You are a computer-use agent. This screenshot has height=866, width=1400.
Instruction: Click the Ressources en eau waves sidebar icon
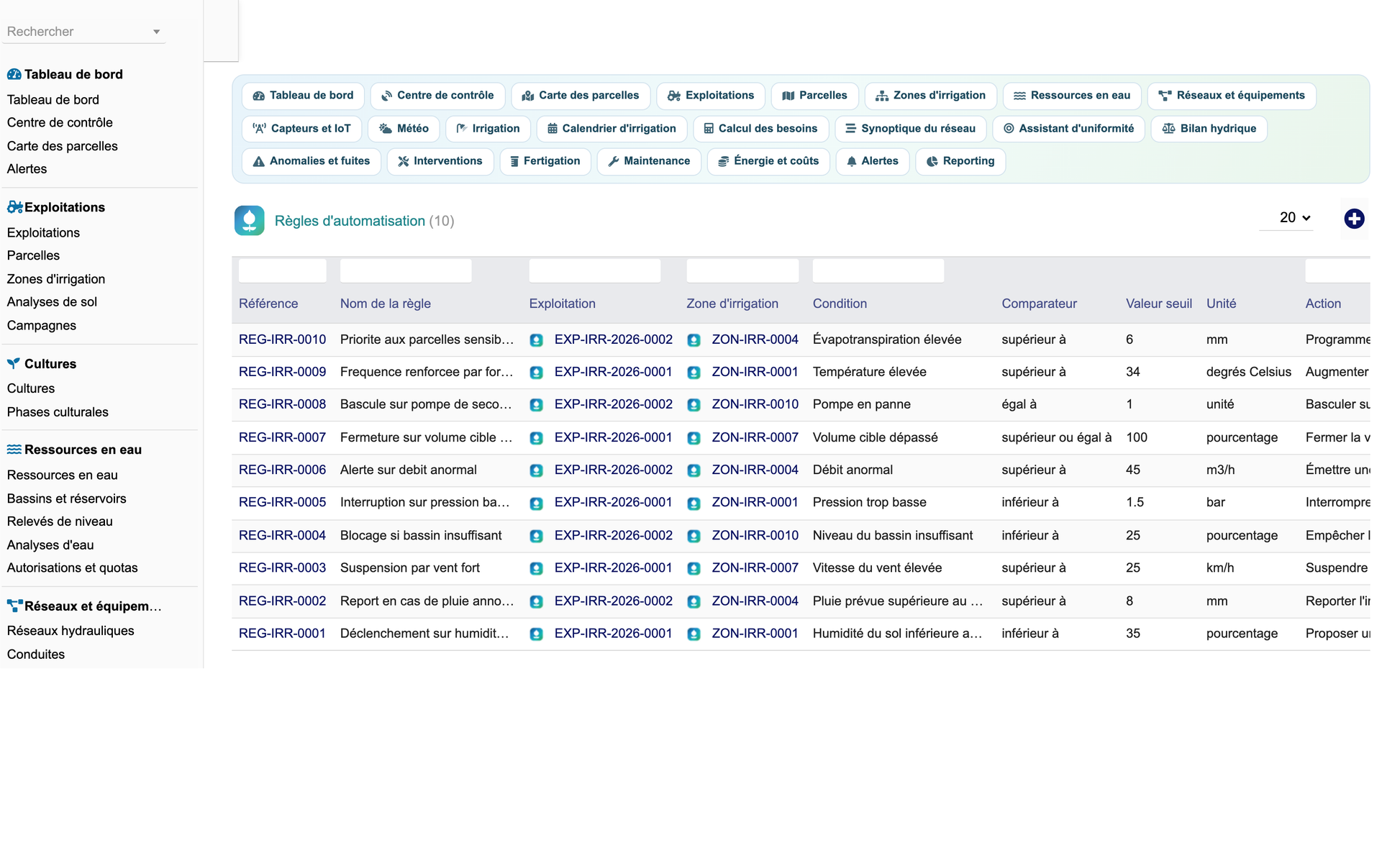(x=14, y=450)
